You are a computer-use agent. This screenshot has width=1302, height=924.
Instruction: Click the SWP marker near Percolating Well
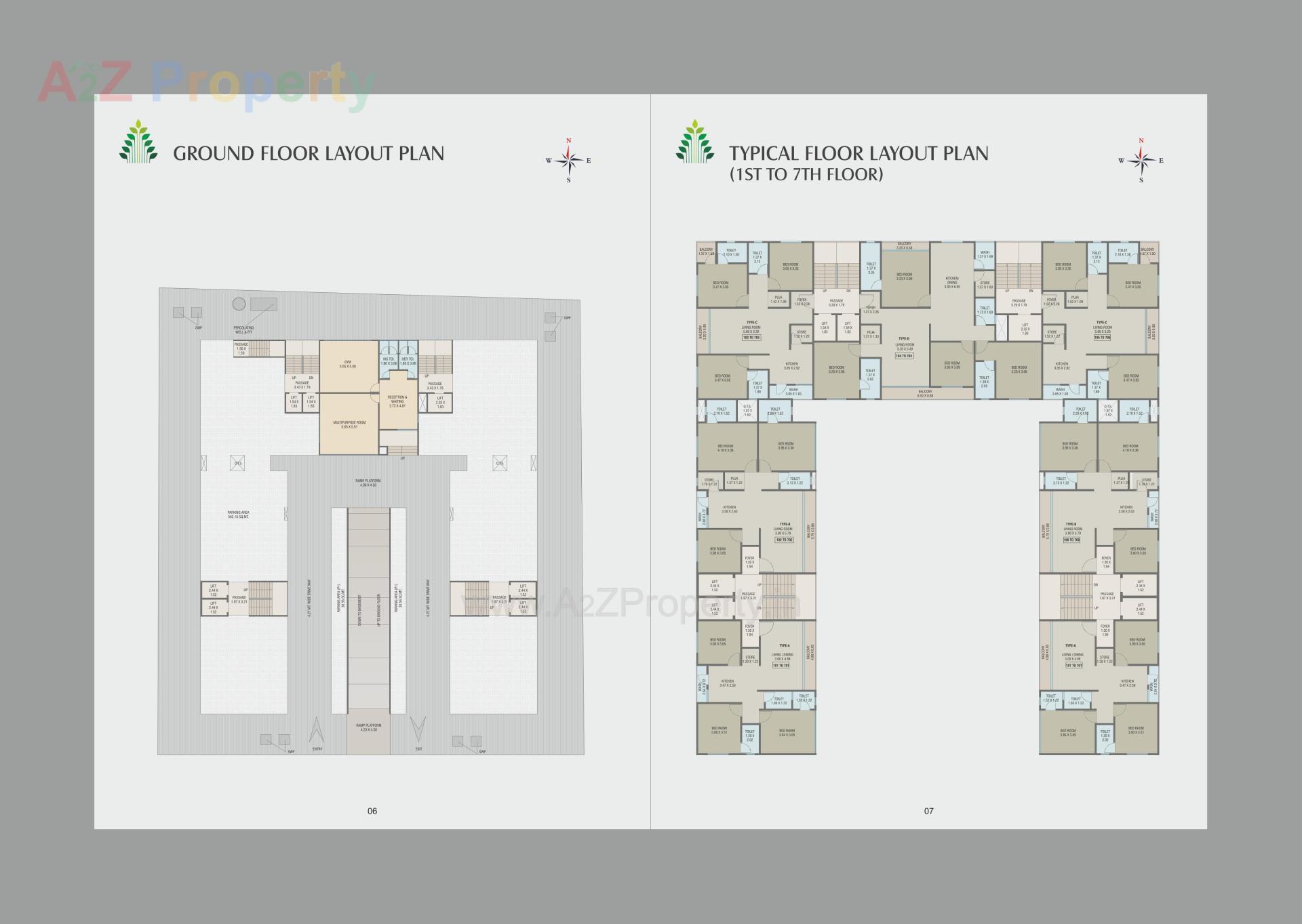click(x=198, y=327)
